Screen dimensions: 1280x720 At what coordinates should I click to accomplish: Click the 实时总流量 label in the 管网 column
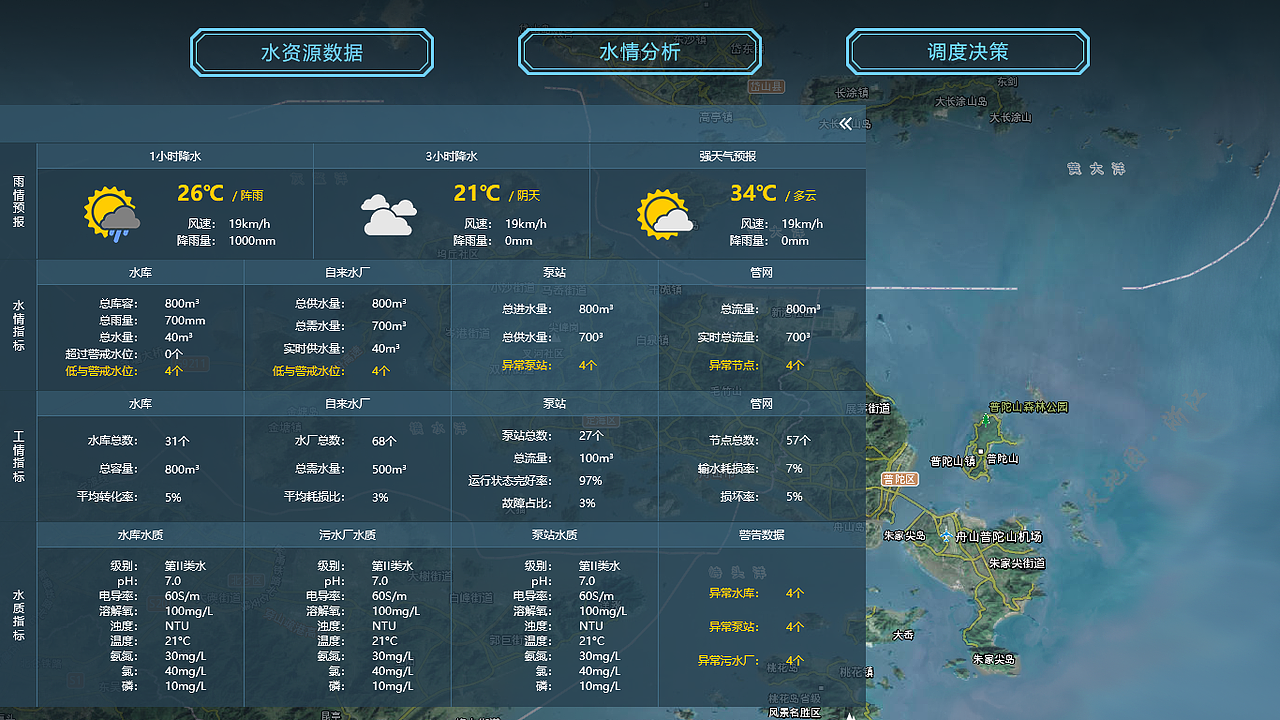click(728, 338)
